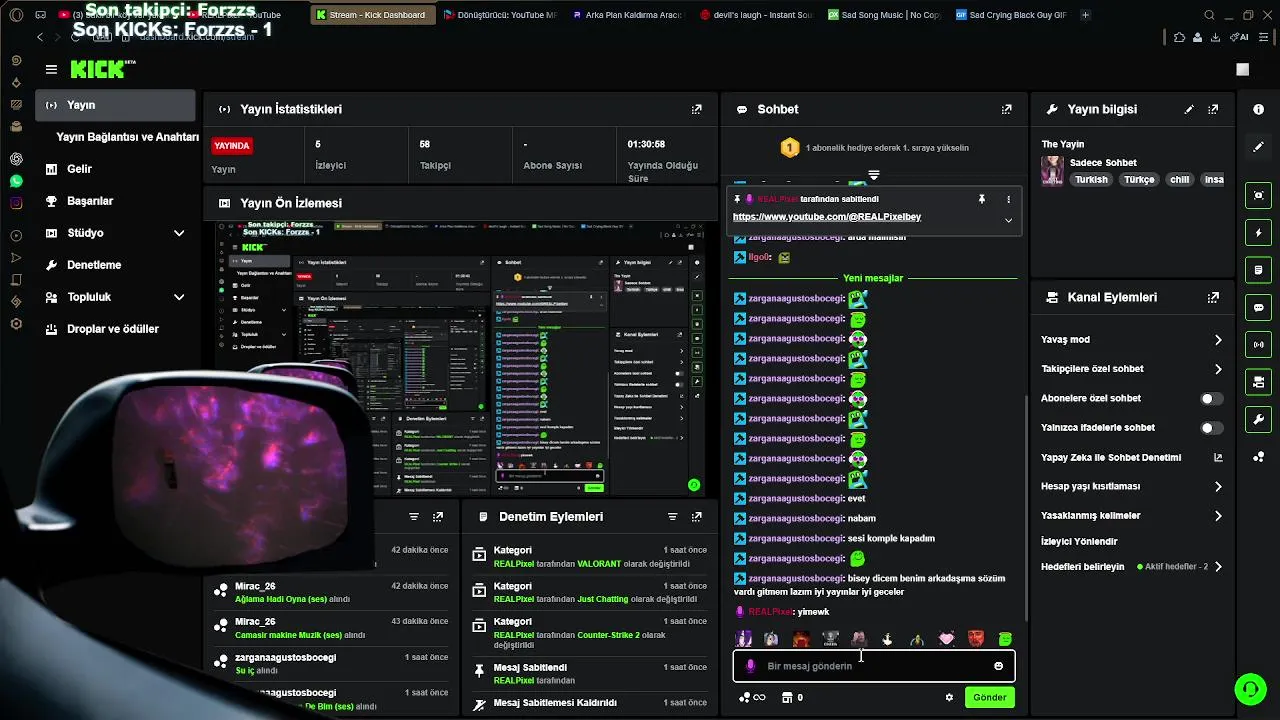Open a new browser tab with the plus button

(x=1085, y=15)
